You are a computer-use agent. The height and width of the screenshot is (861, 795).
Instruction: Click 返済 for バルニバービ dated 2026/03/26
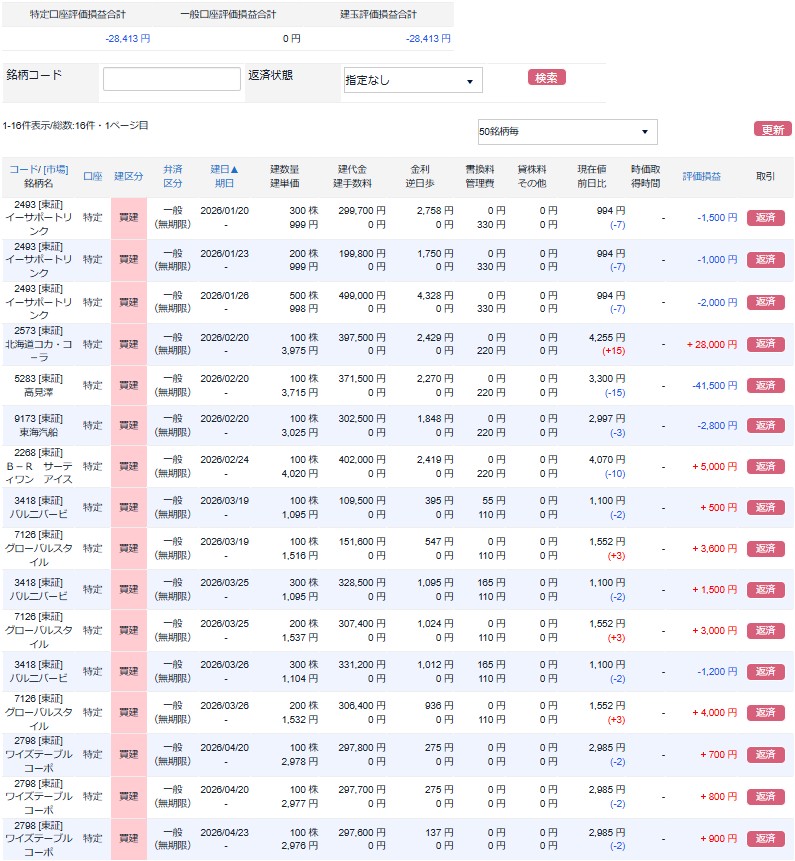click(x=765, y=672)
